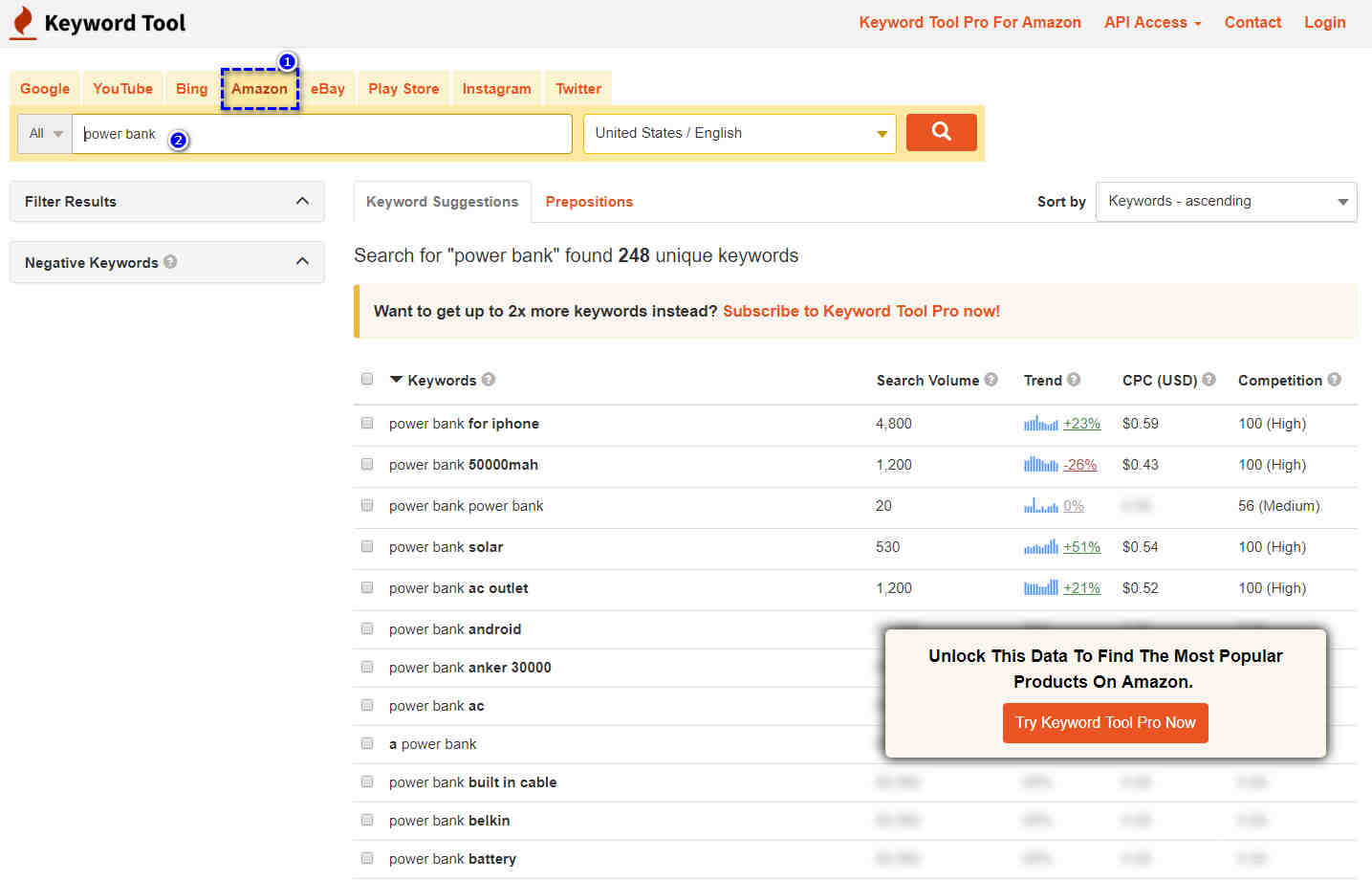Click the +51% trend link

click(1081, 546)
